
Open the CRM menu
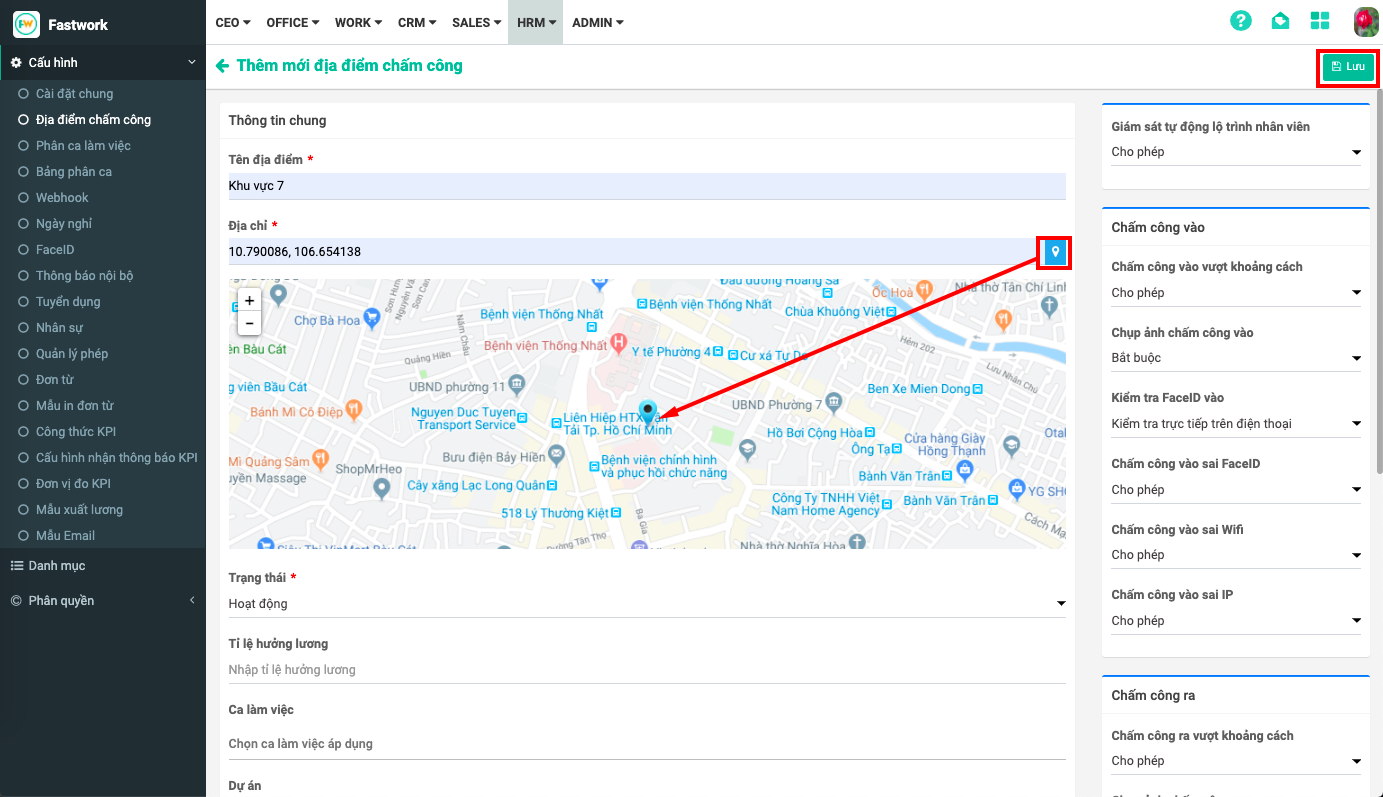(x=416, y=22)
